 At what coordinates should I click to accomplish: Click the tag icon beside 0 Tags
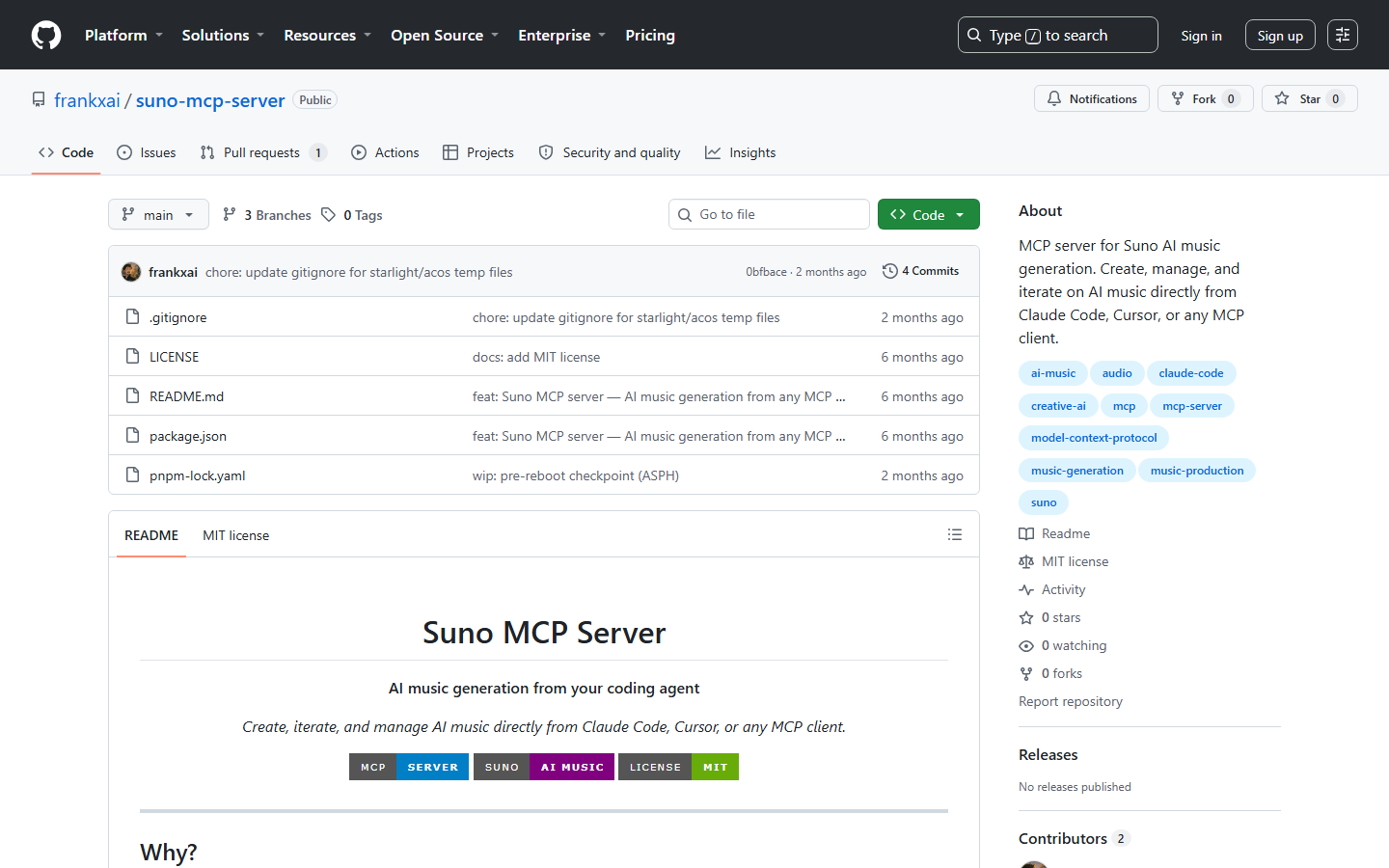[x=328, y=214]
